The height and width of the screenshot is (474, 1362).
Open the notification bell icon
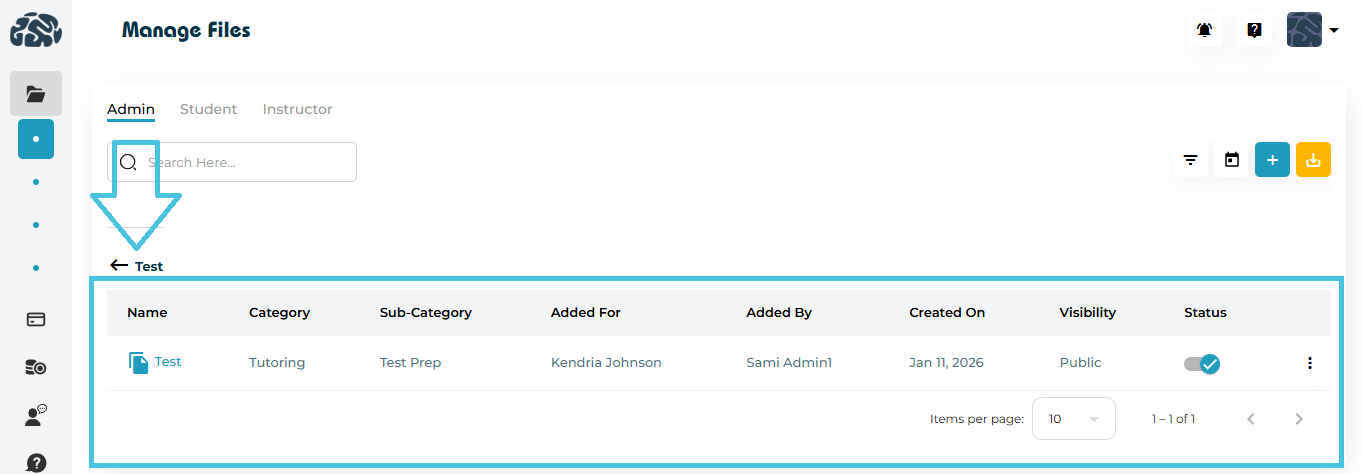1205,30
